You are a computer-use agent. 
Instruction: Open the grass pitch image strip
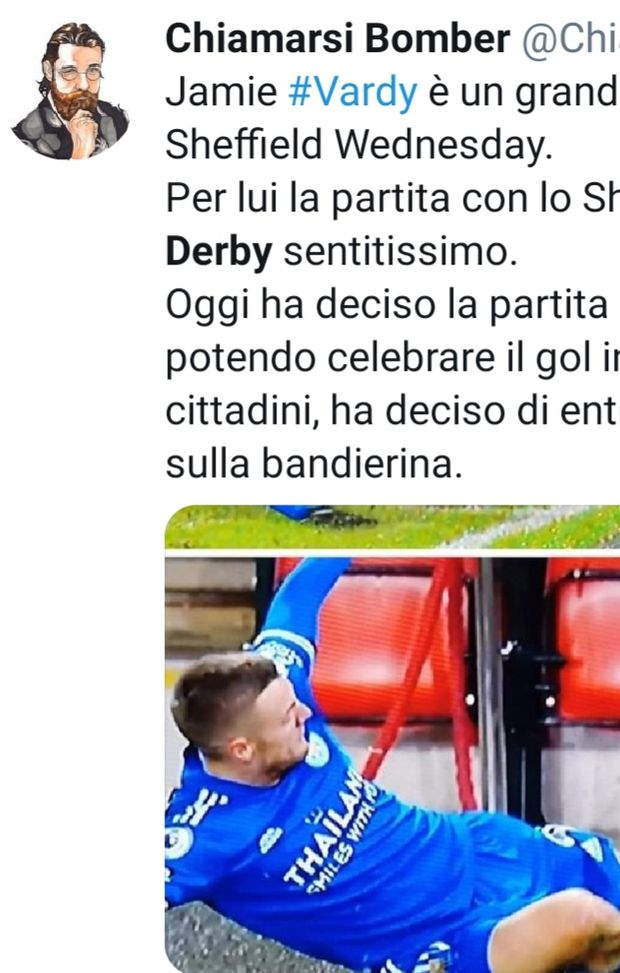click(392, 527)
